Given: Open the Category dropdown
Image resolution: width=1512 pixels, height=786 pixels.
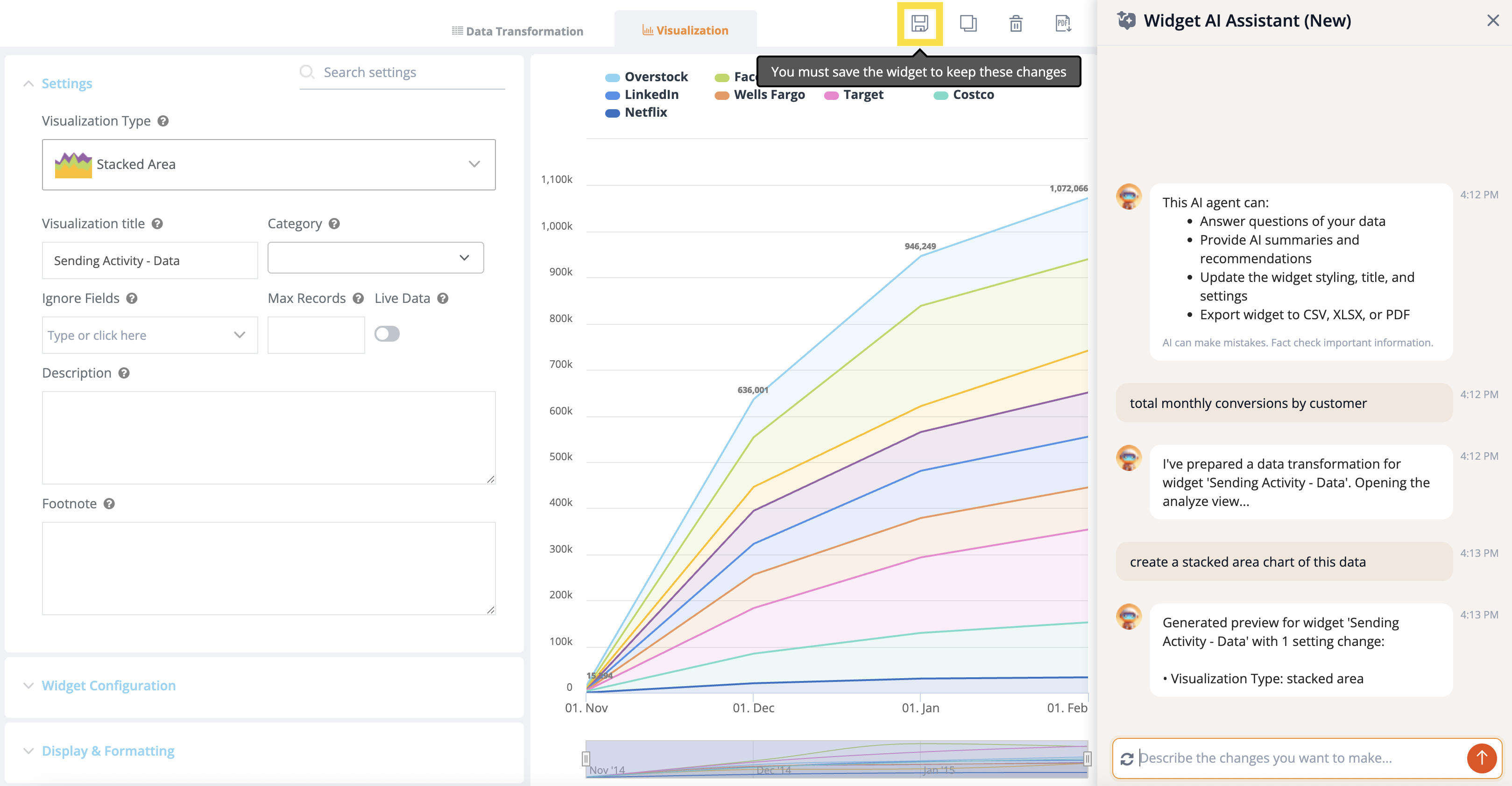Looking at the screenshot, I should pos(375,258).
